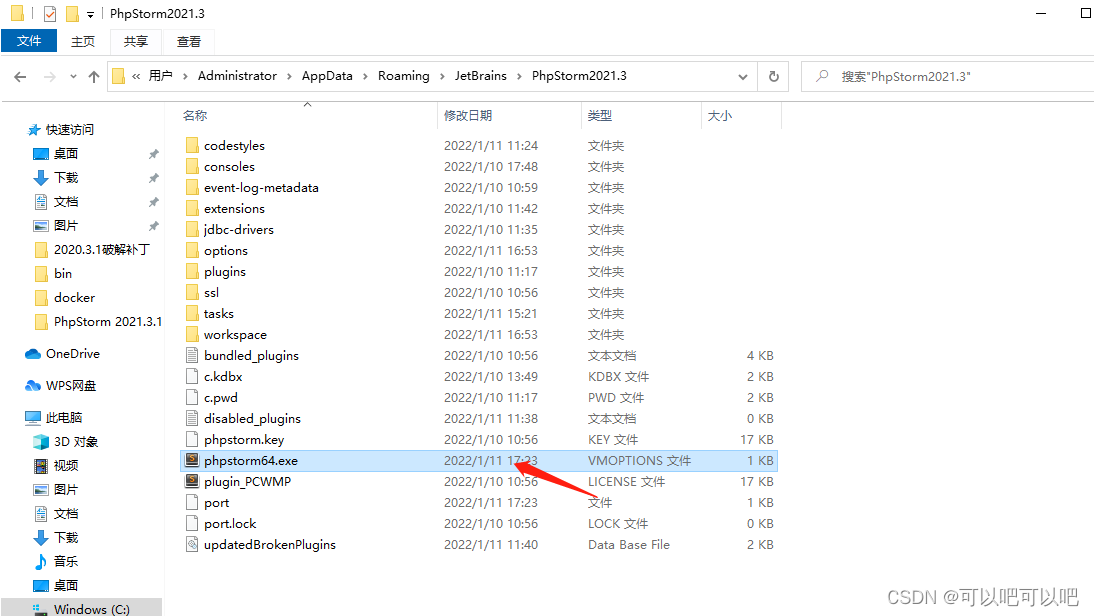Open the 查看 ribbon tab
1094x616 pixels.
(x=188, y=41)
